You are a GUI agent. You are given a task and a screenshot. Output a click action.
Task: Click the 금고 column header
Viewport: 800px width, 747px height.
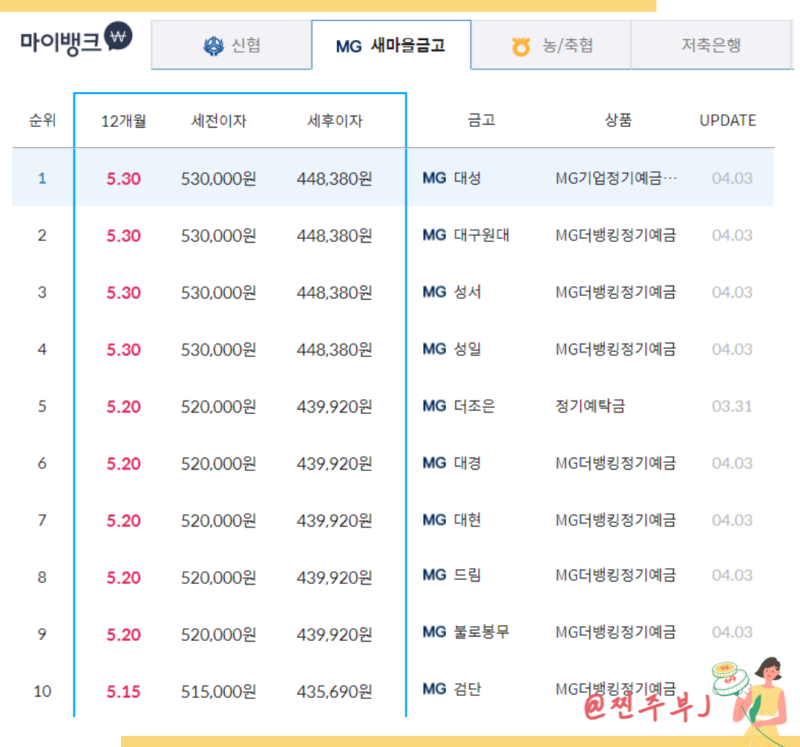click(x=482, y=120)
